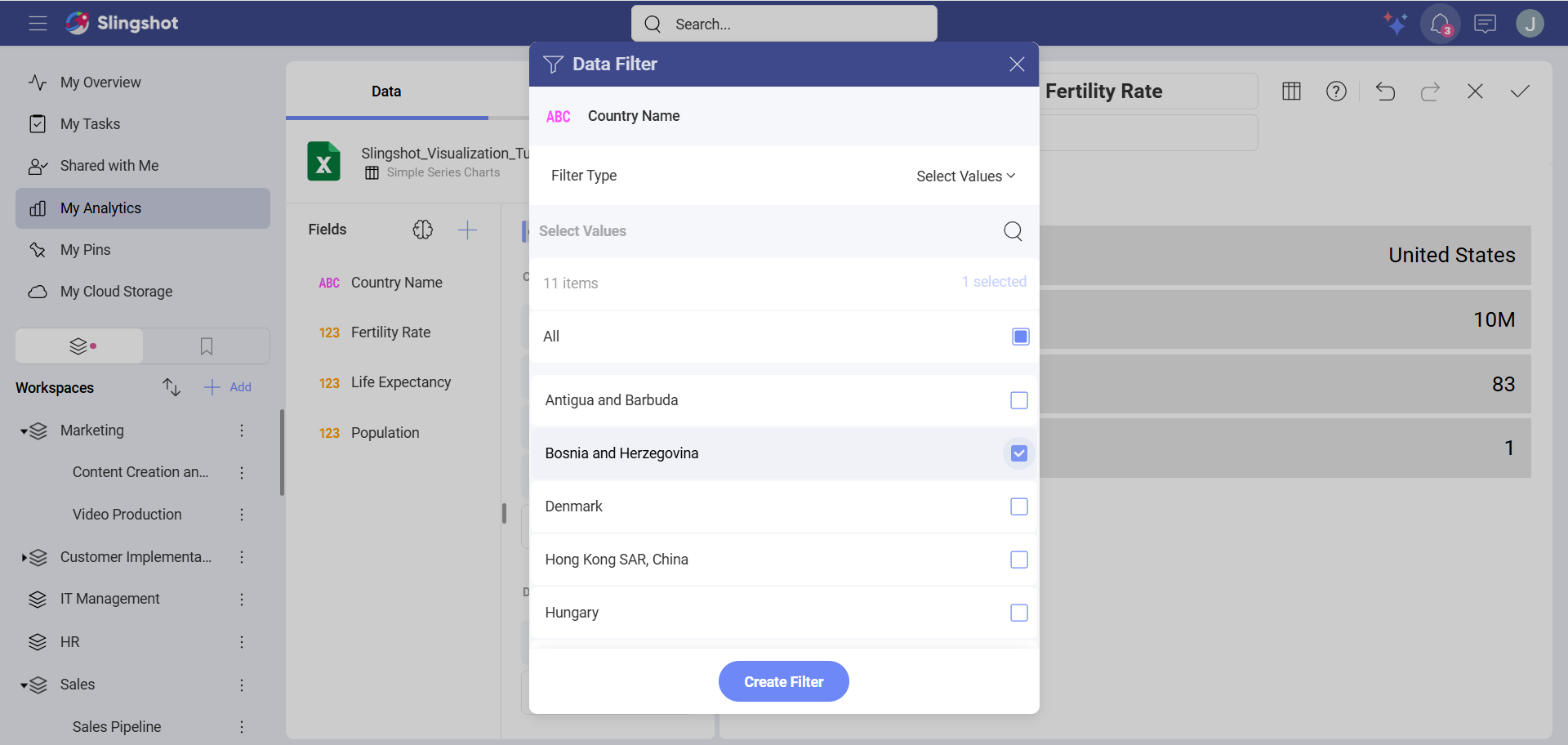Open Customer Implementation options menu
The width and height of the screenshot is (1568, 745).
(242, 557)
